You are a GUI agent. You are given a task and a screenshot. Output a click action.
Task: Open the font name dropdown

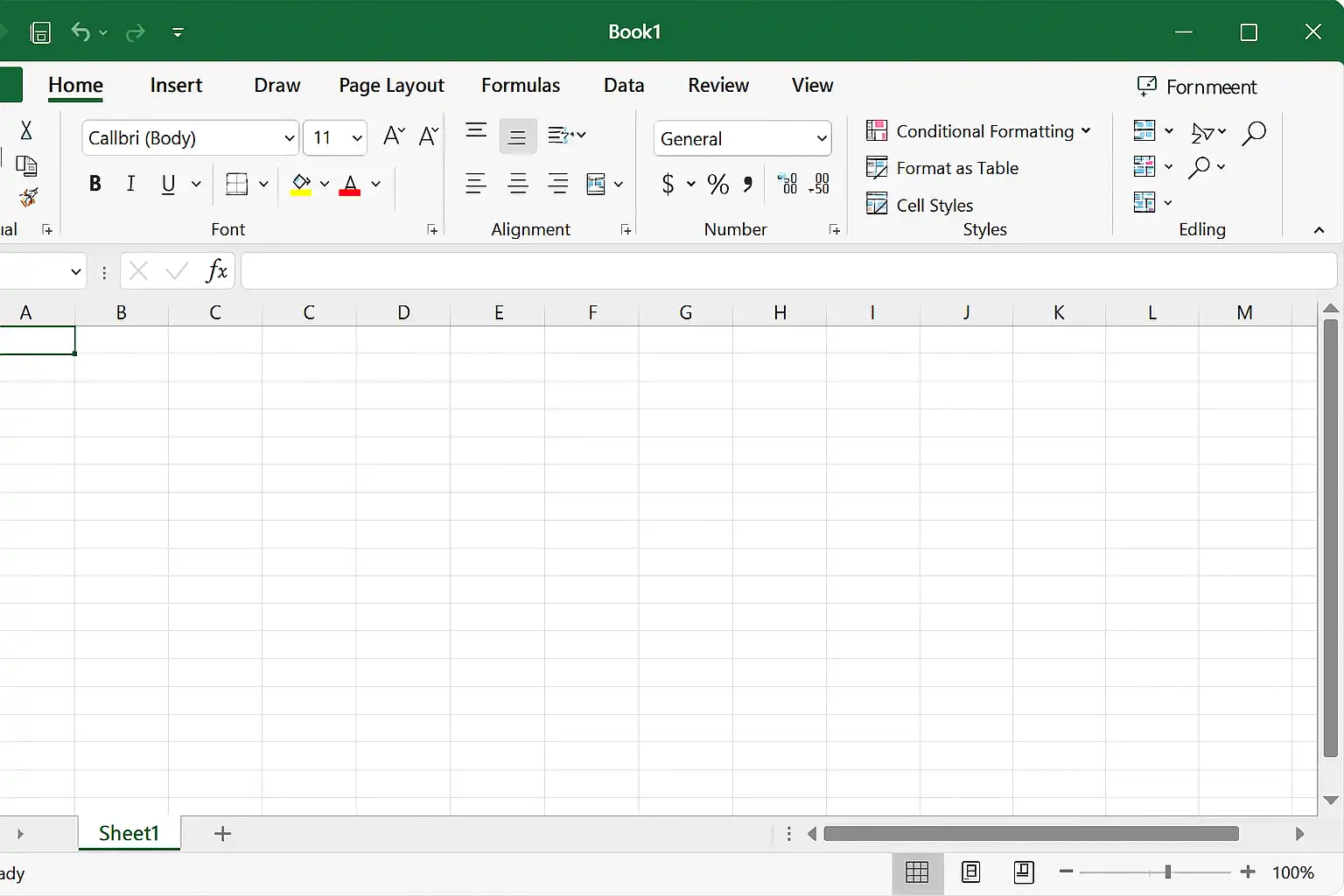pyautogui.click(x=290, y=138)
